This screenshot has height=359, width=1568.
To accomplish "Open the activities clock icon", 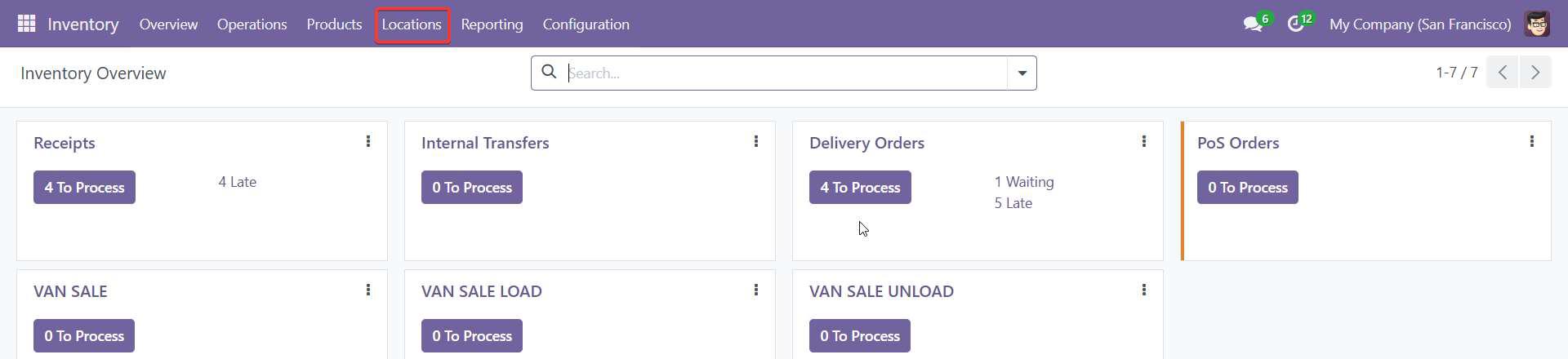I will [1296, 24].
